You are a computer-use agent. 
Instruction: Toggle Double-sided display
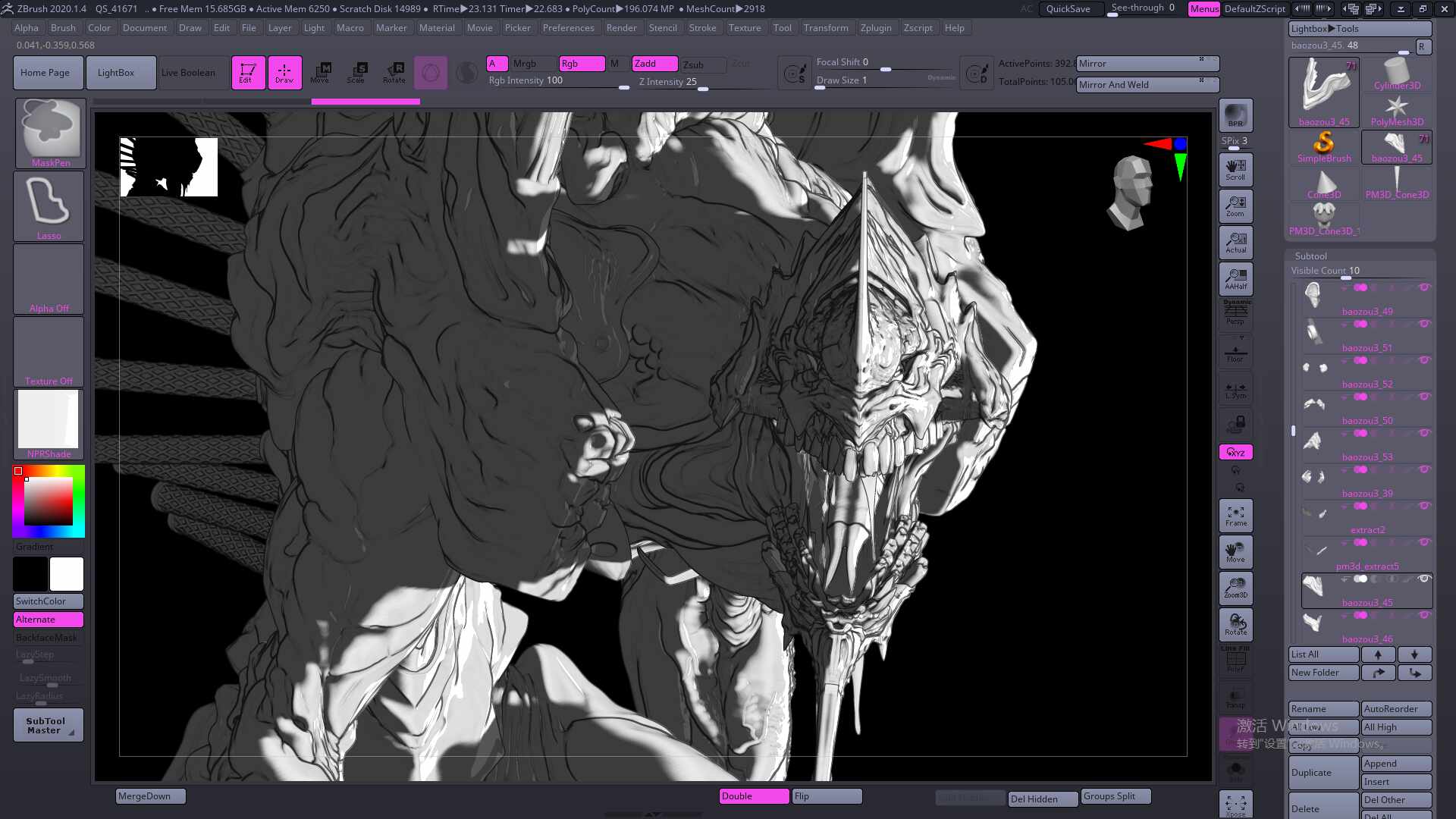pyautogui.click(x=754, y=796)
